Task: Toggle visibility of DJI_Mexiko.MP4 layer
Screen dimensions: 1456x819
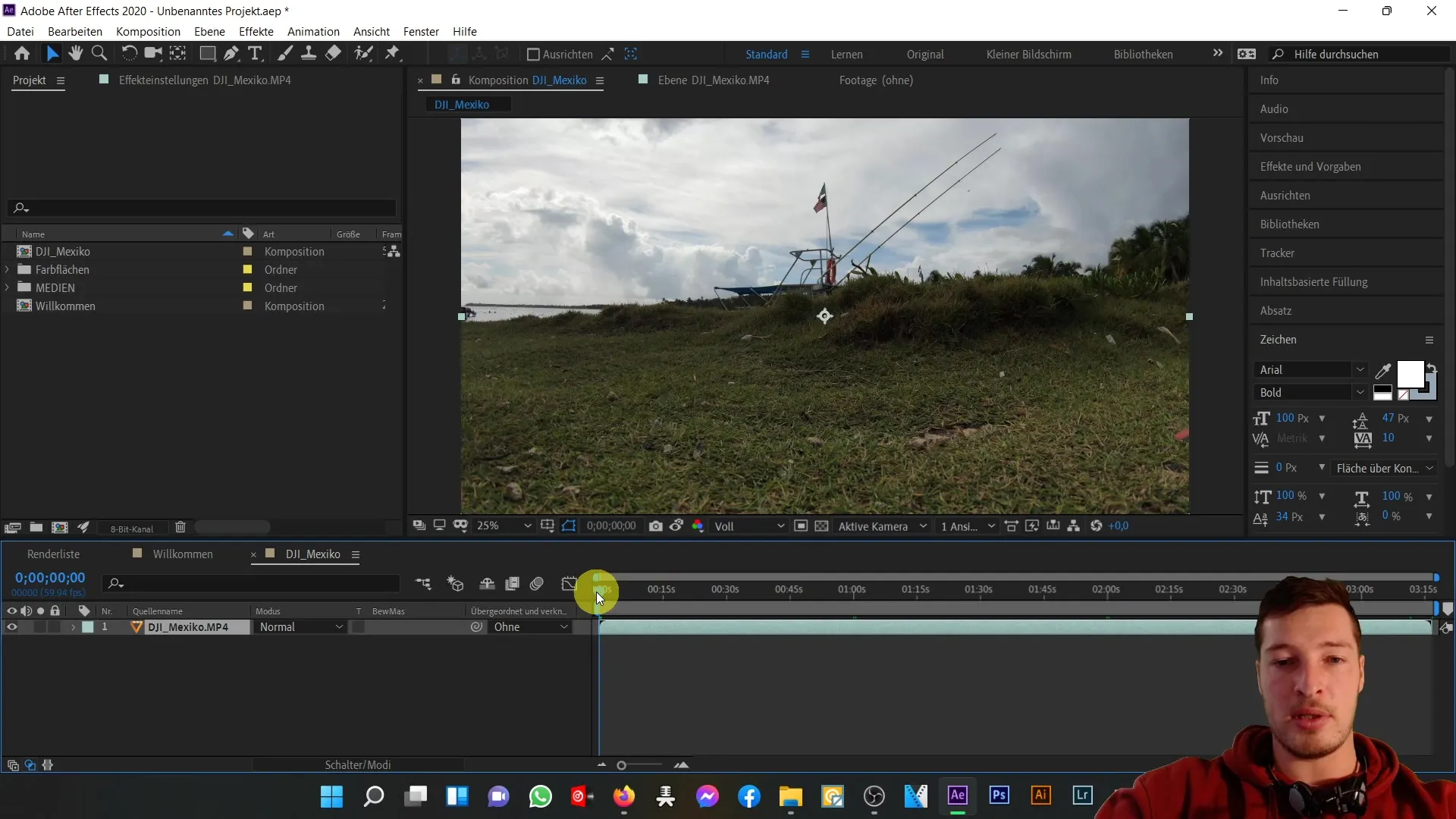Action: pyautogui.click(x=11, y=627)
